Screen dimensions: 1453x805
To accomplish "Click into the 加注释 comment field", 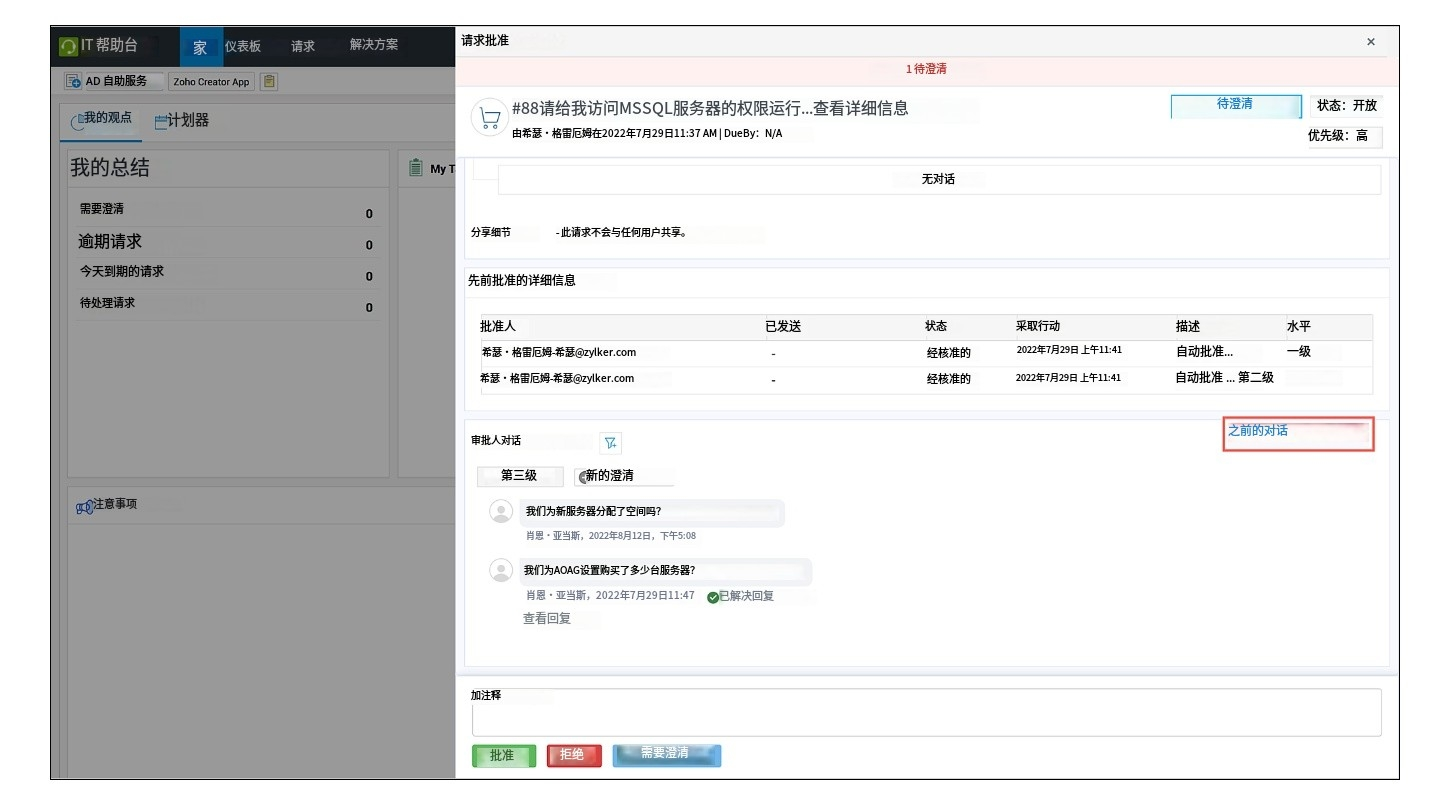I will tap(925, 714).
